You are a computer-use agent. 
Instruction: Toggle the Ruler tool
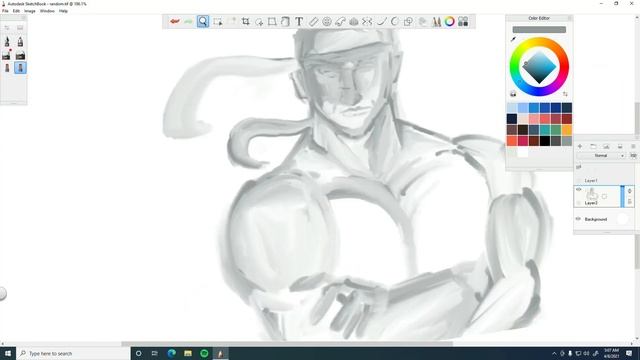pyautogui.click(x=313, y=22)
